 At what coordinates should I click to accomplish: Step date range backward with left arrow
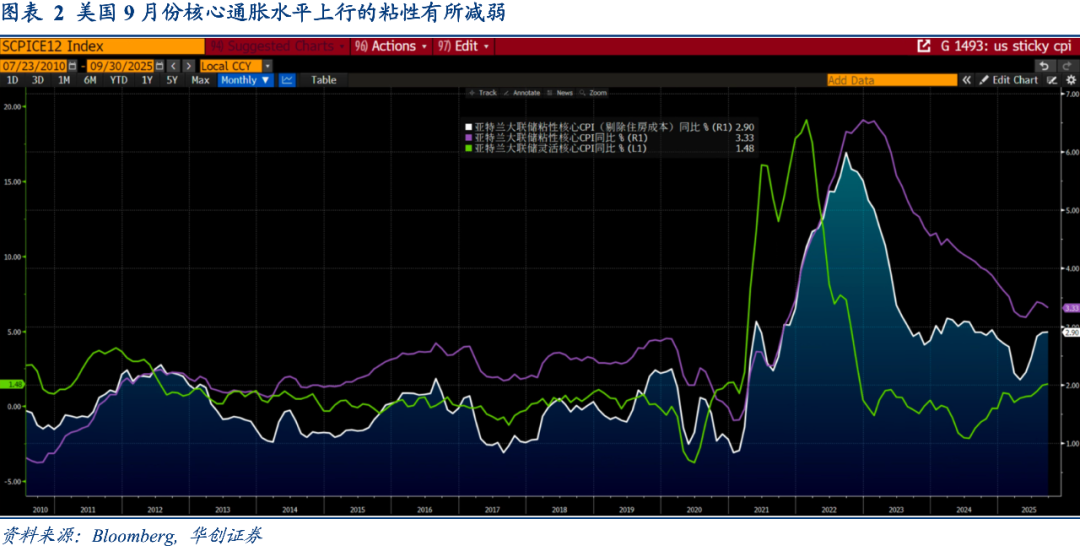click(174, 66)
